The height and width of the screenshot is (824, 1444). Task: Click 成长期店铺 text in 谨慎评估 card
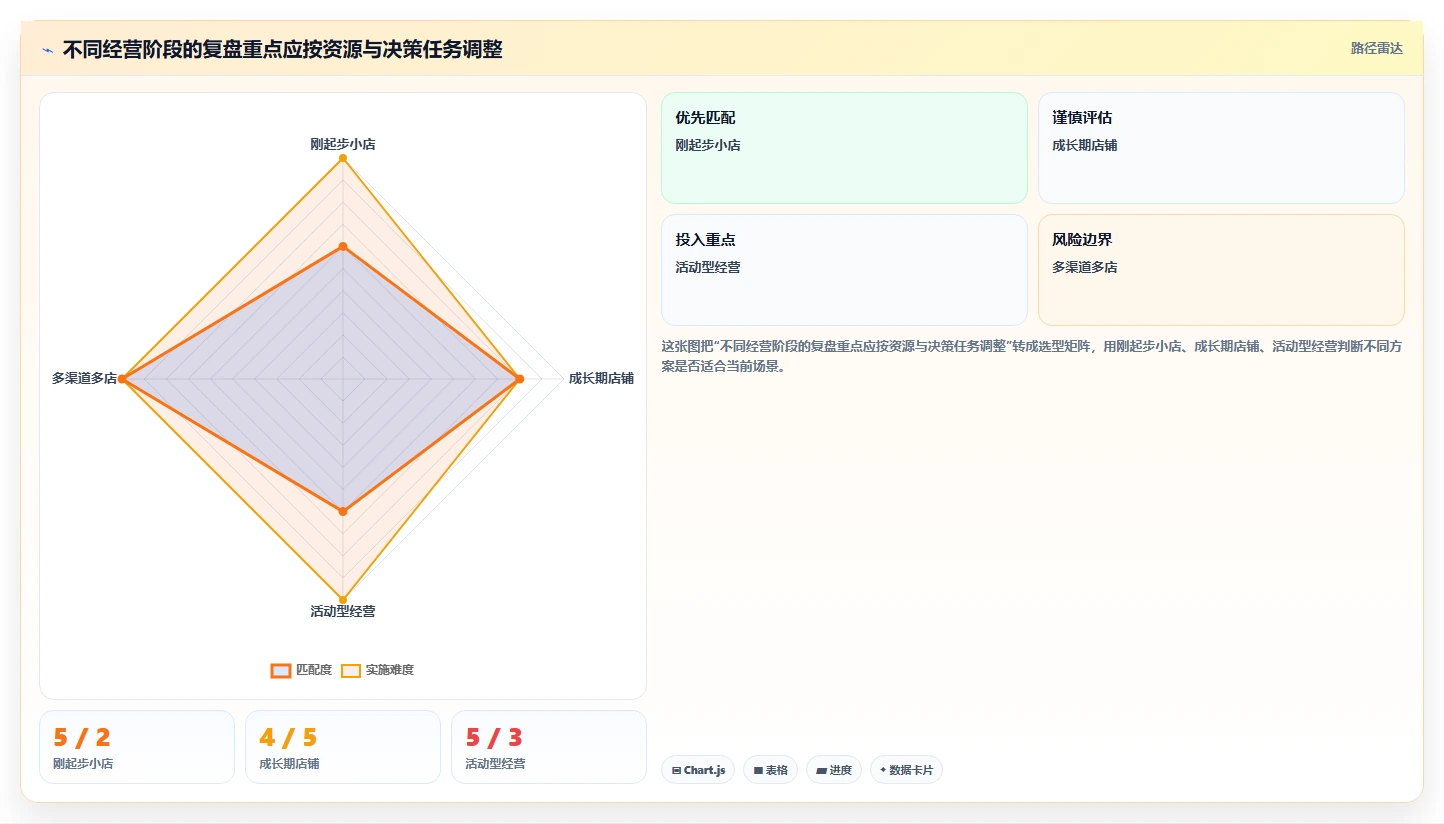point(1085,145)
